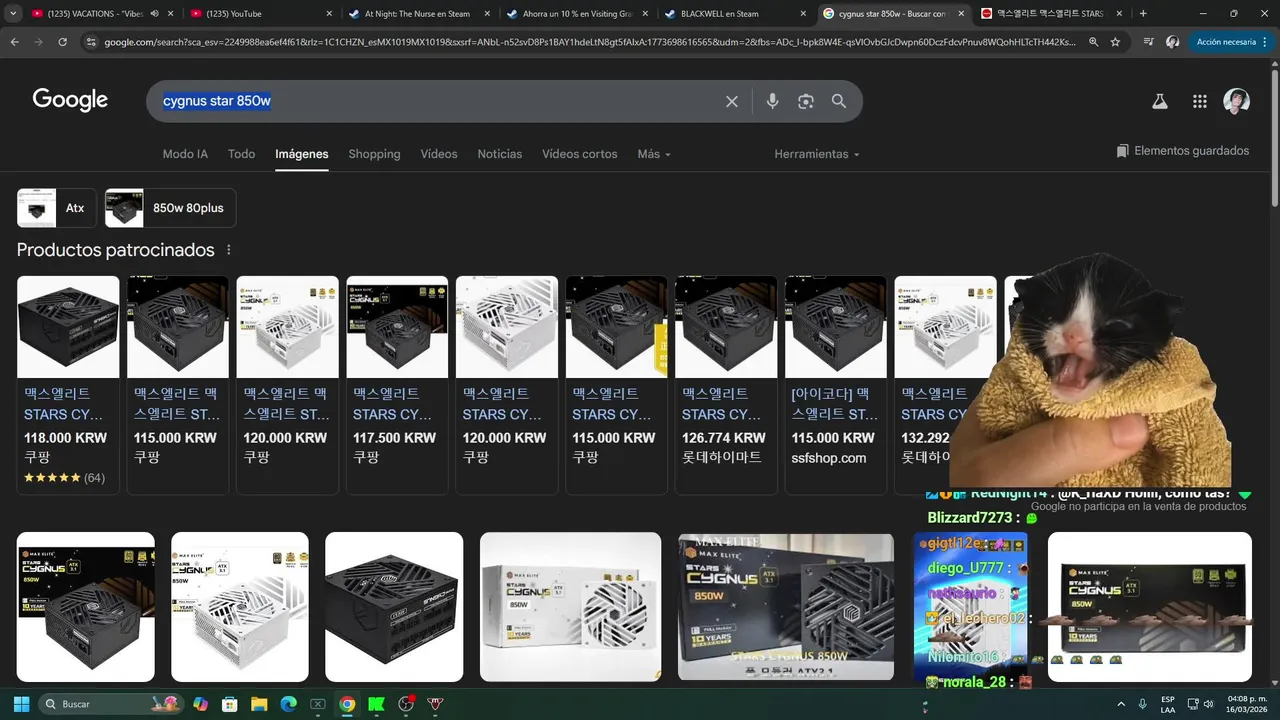Expand the Más dropdown in search filters
The image size is (1280, 720).
point(654,154)
